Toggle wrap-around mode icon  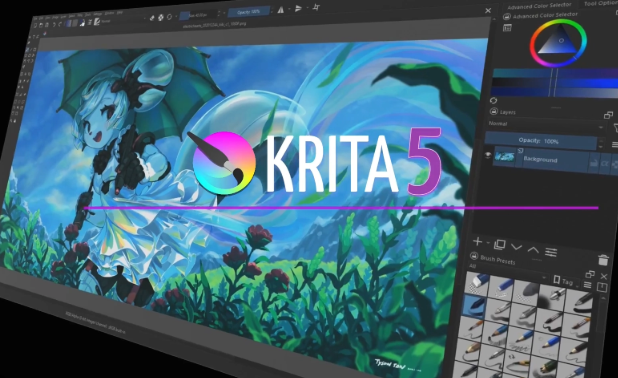[316, 7]
